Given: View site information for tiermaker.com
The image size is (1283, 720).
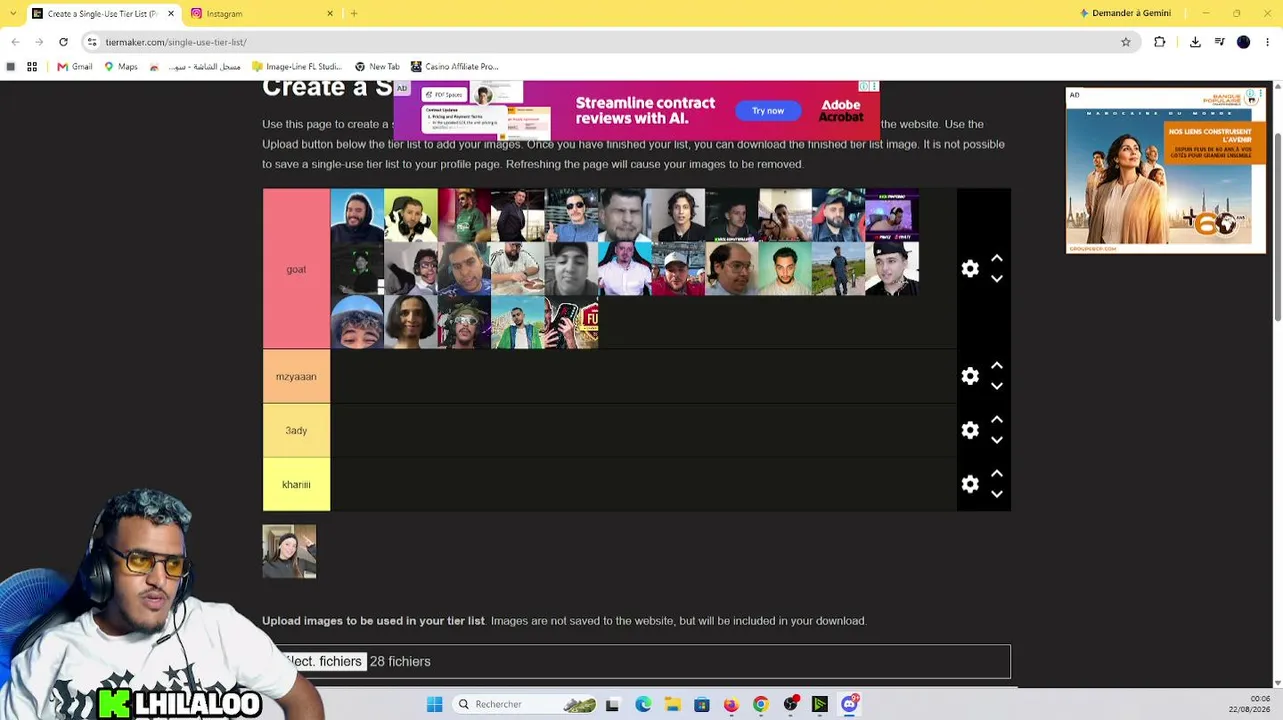Looking at the screenshot, I should coord(92,42).
